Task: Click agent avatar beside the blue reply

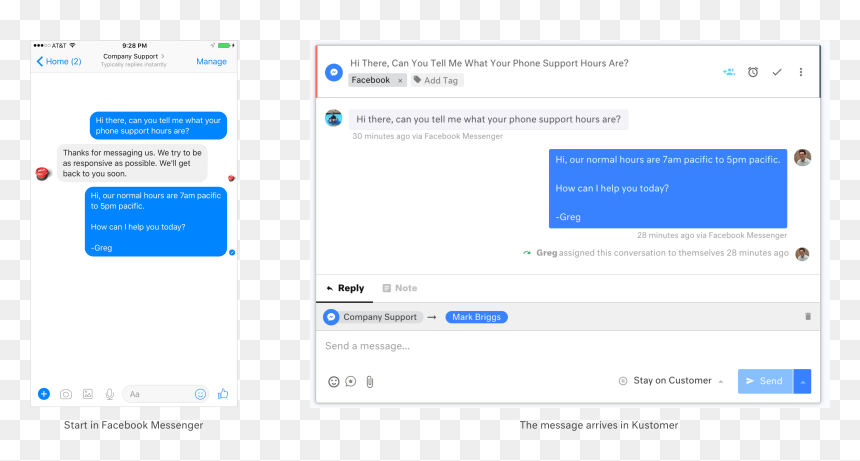Action: pos(802,158)
